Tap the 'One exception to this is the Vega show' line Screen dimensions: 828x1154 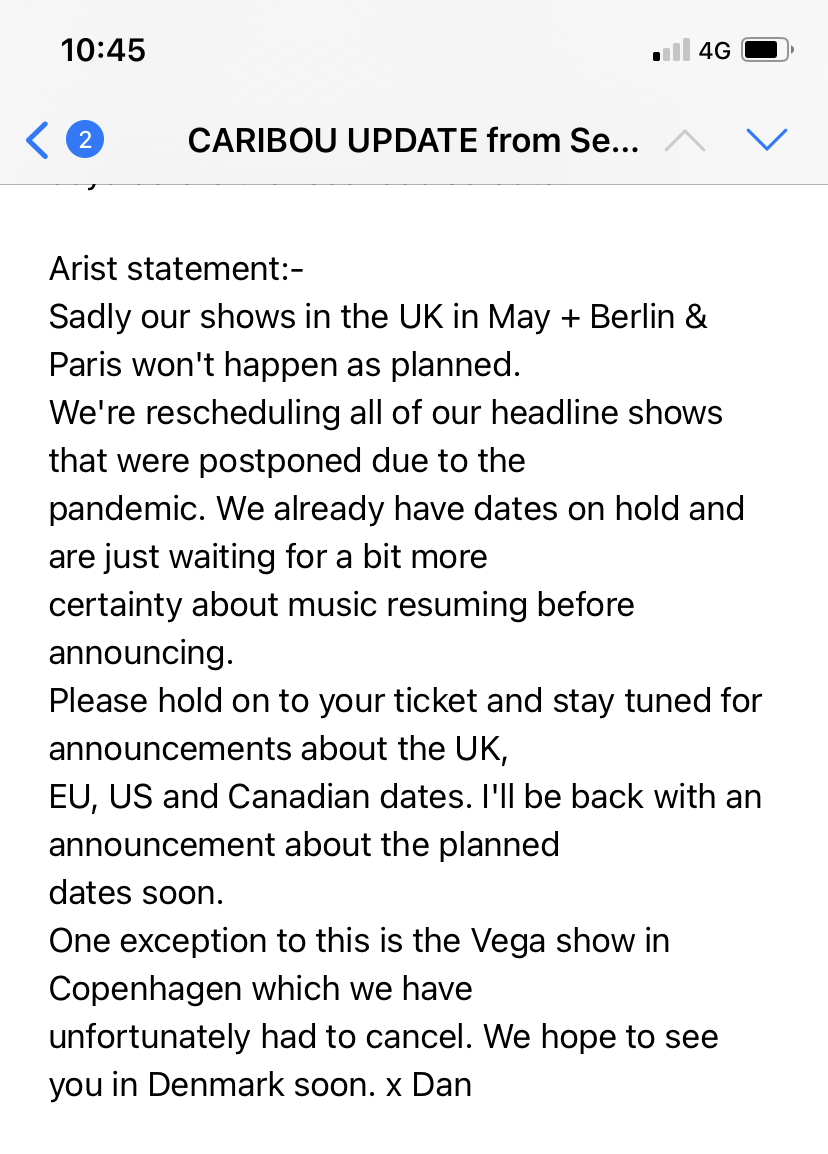359,941
